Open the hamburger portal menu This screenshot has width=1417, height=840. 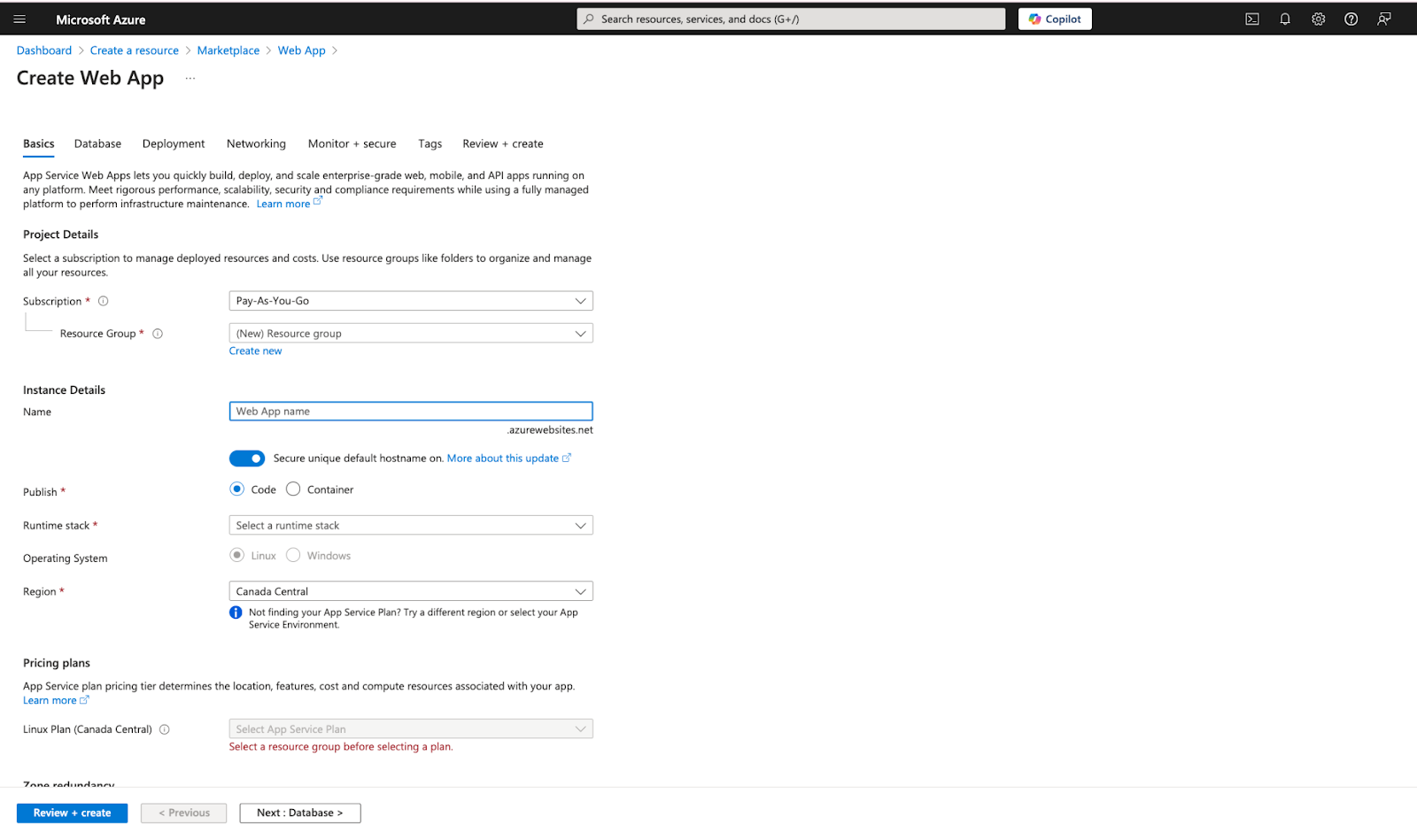[19, 19]
